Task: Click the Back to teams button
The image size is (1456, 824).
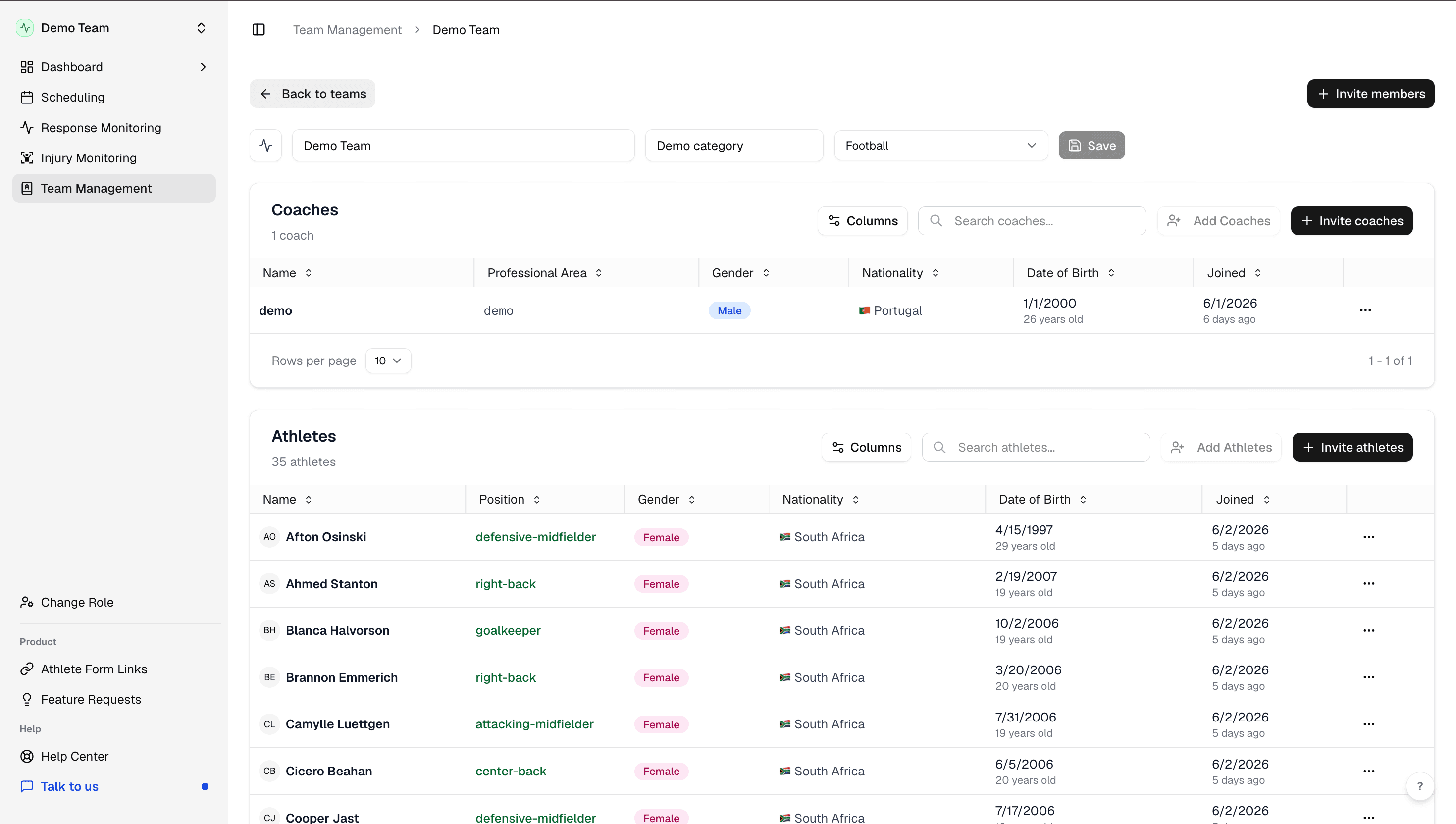Action: coord(312,94)
